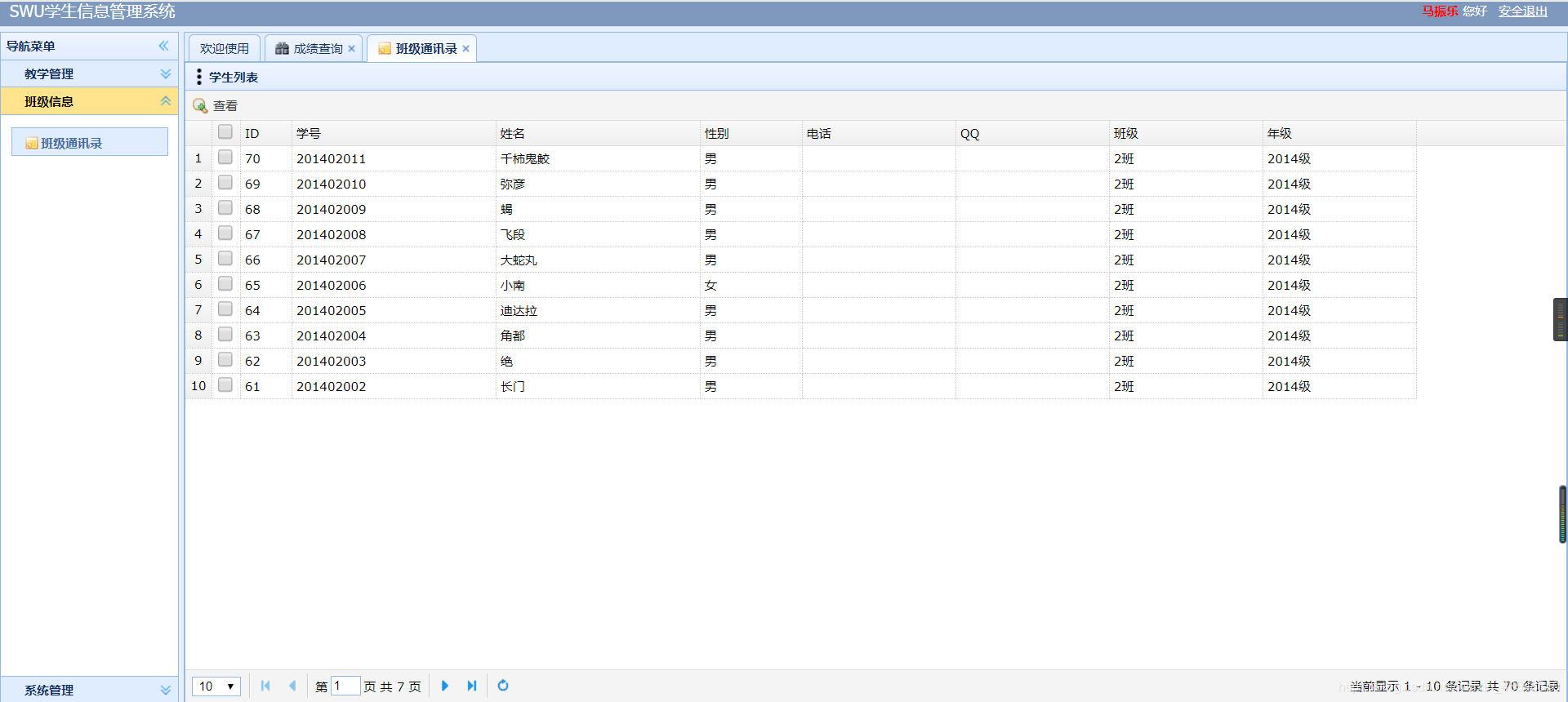This screenshot has height=702, width=1568.
Task: Go to next page of records
Action: [445, 686]
